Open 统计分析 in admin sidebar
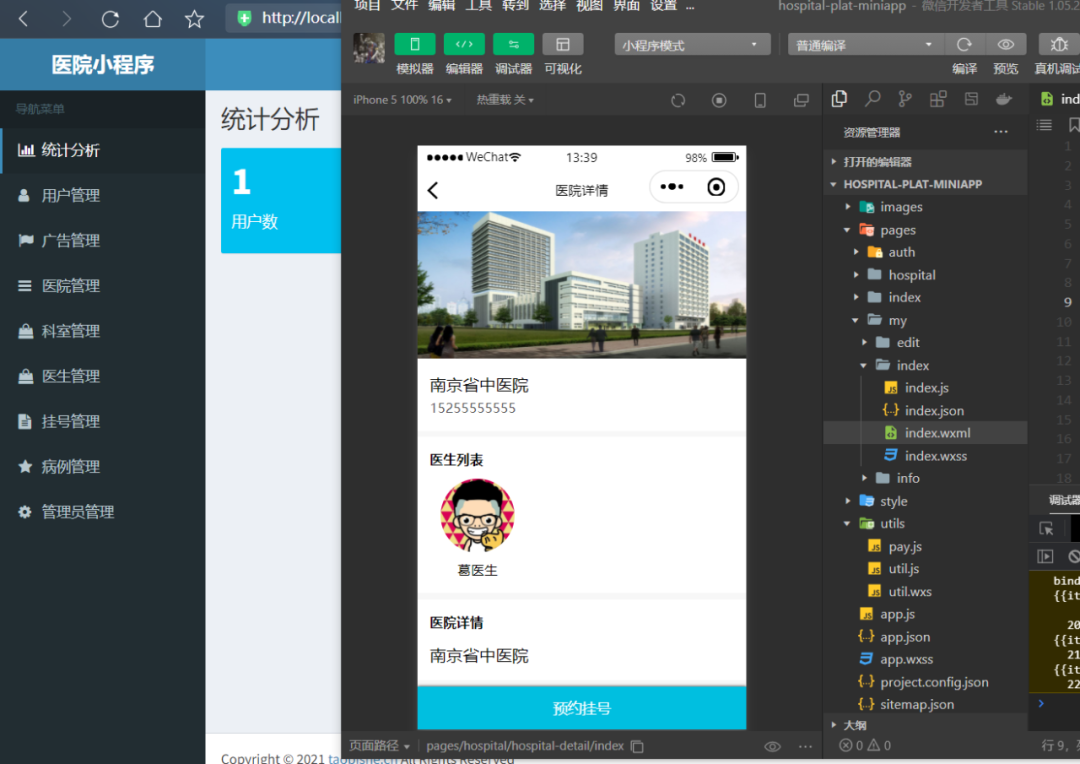 [103, 150]
